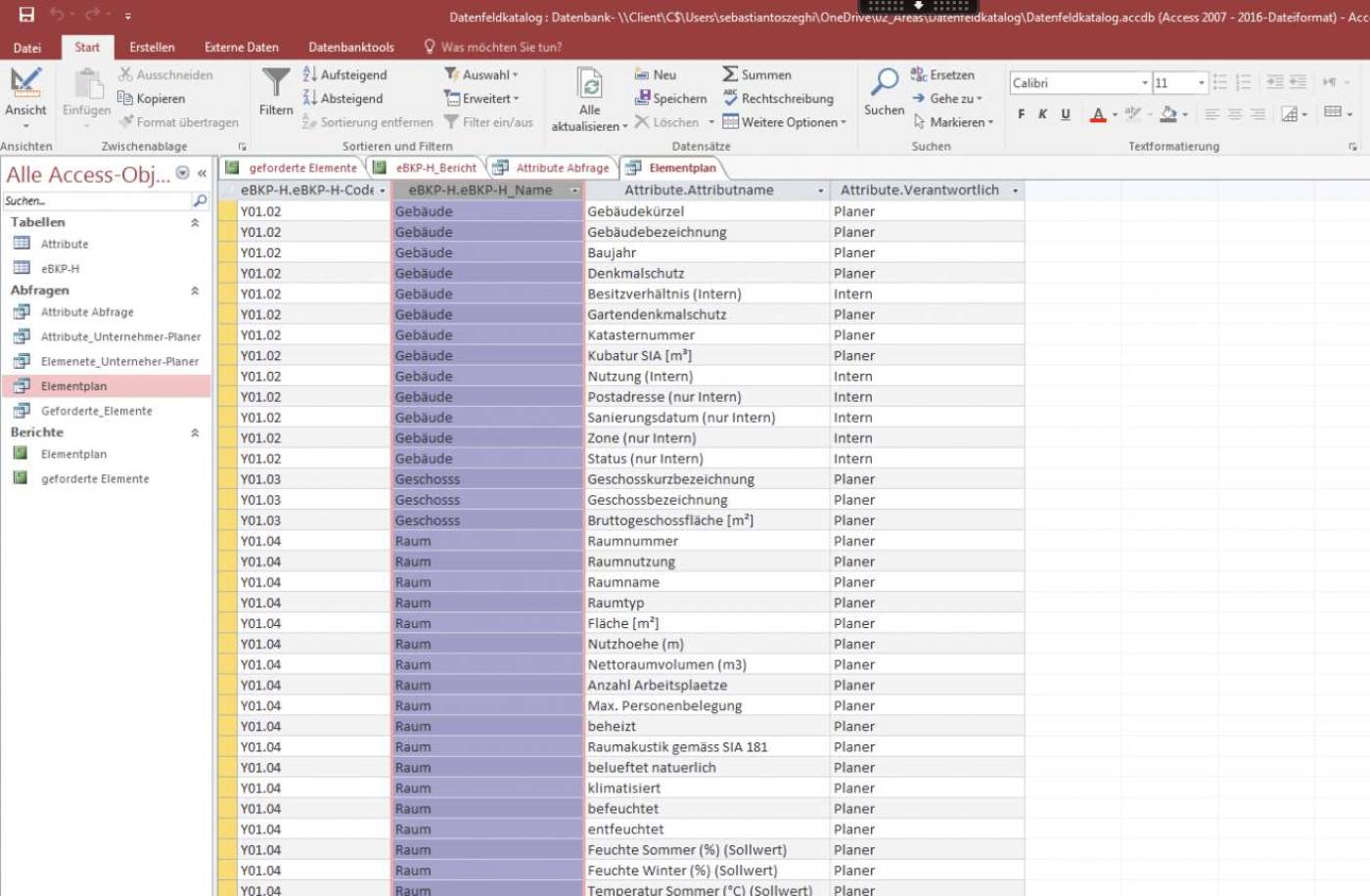Sort records with Aufsteigend

click(x=344, y=74)
